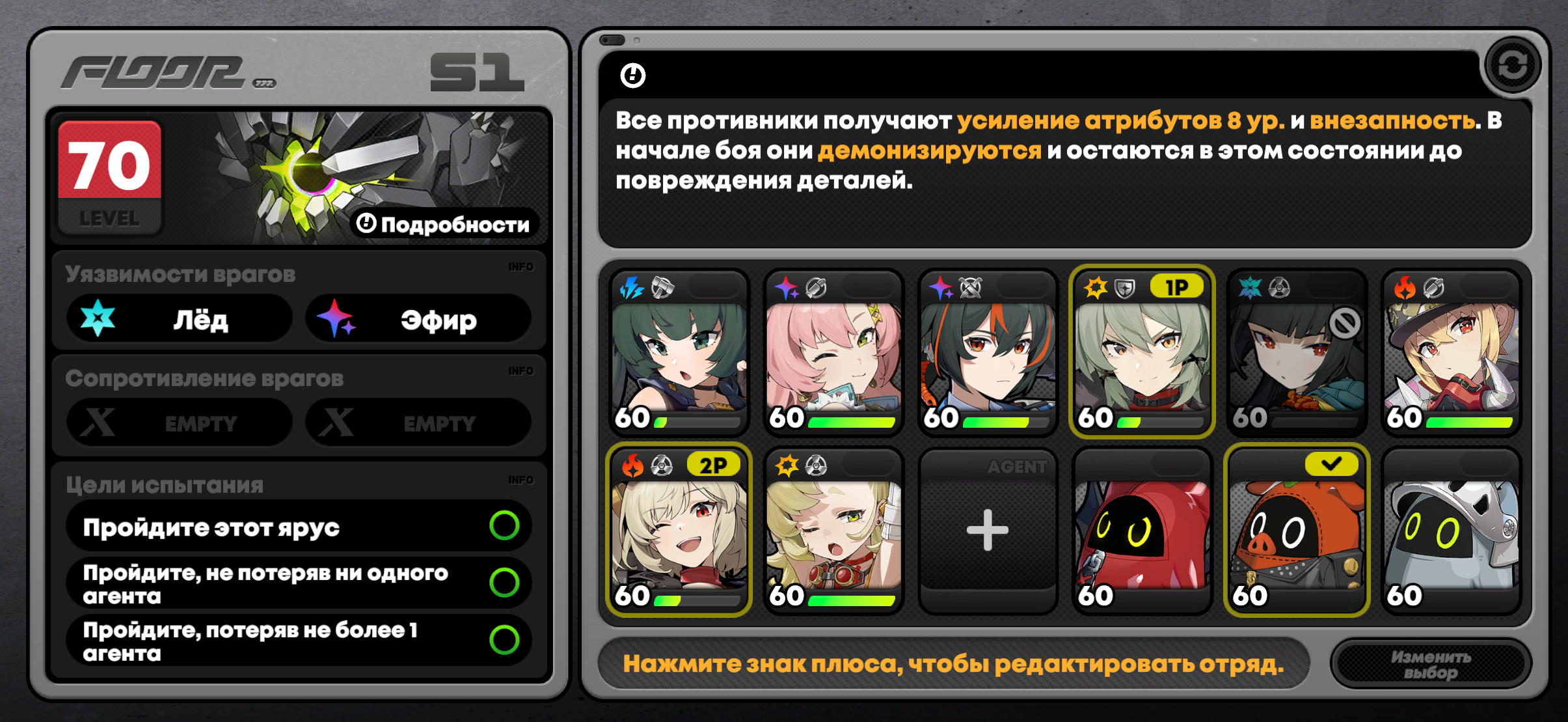This screenshot has height=722, width=1568.
Task: Toggle the checkmarked pumpkin bangboo selection
Action: 1297,530
